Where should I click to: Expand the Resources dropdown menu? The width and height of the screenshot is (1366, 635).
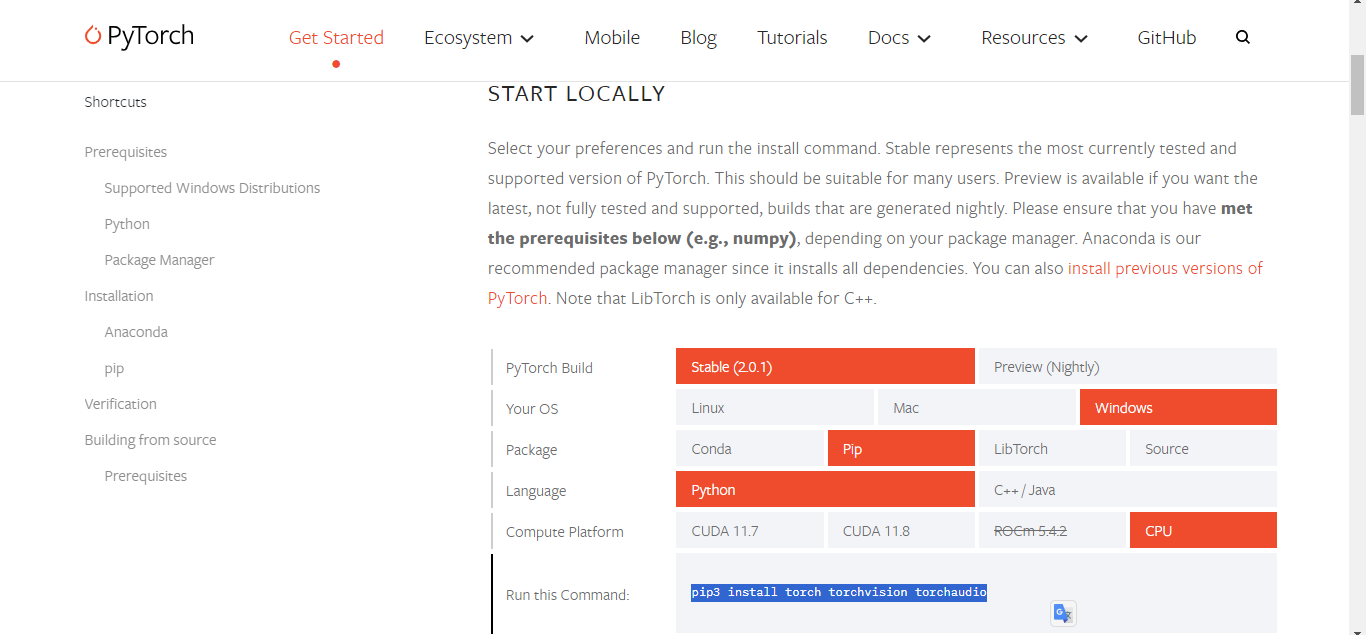[x=1034, y=37]
